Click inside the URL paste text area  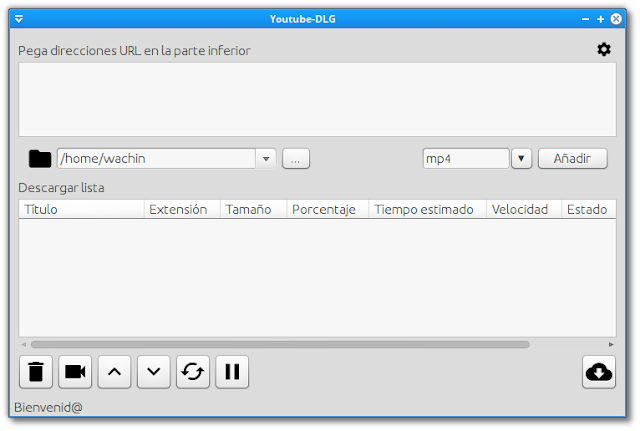point(317,100)
